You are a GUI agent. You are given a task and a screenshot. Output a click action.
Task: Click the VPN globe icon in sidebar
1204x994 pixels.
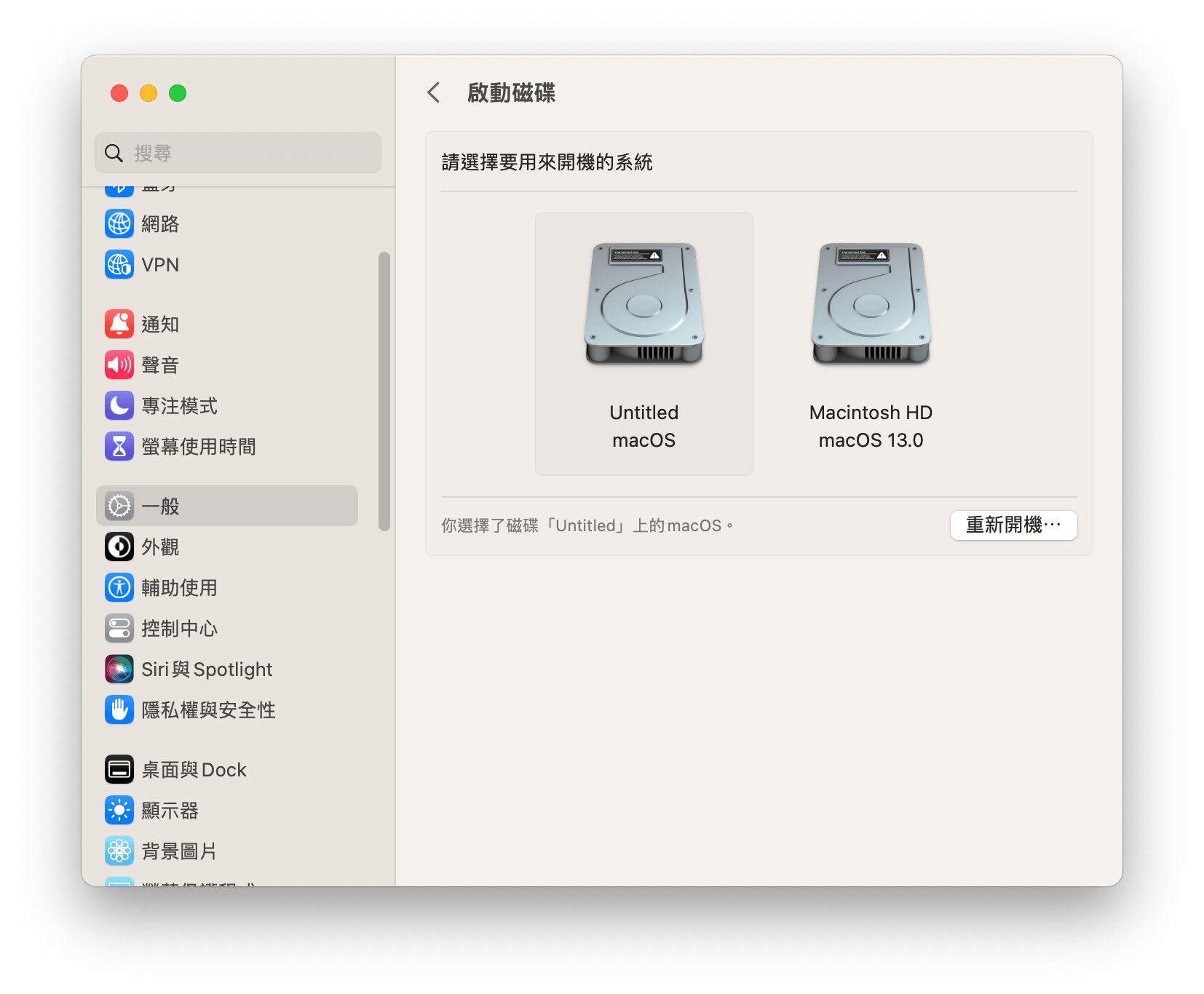pos(119,265)
